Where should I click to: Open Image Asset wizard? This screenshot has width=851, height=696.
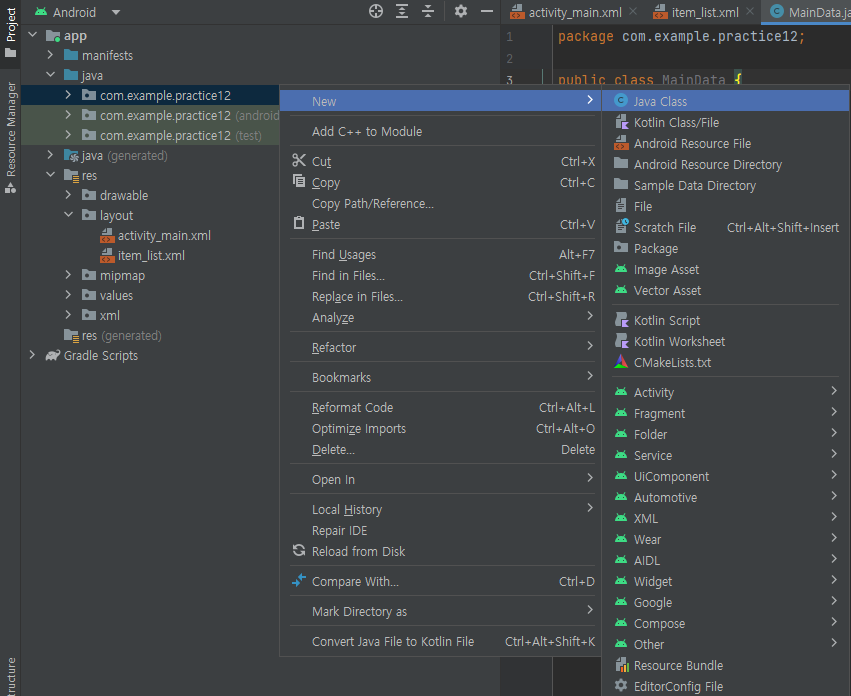coord(726,269)
